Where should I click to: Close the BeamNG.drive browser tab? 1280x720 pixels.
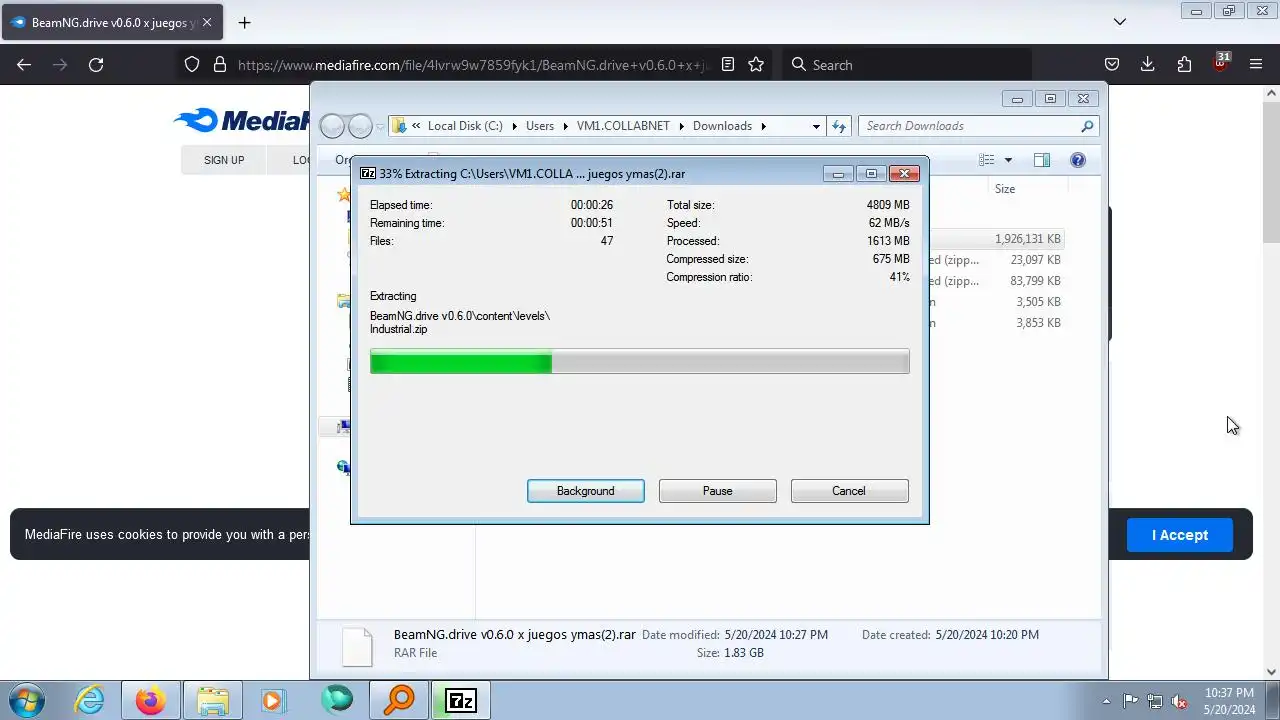(207, 22)
